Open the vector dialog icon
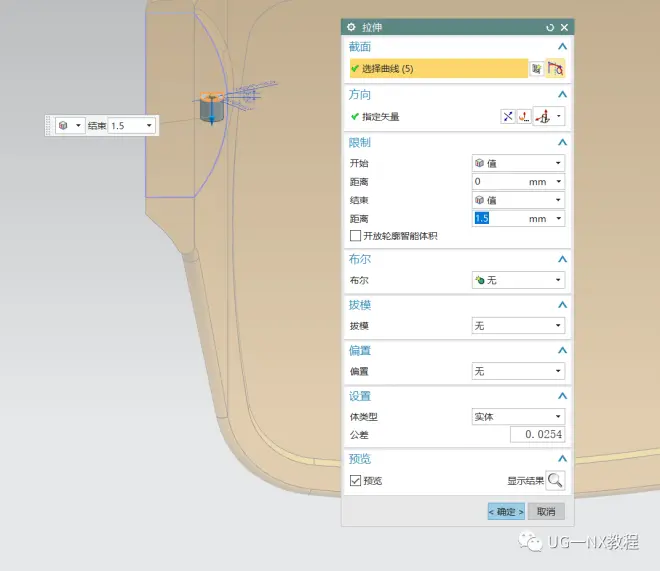Viewport: 660px width, 571px height. pyautogui.click(x=524, y=117)
